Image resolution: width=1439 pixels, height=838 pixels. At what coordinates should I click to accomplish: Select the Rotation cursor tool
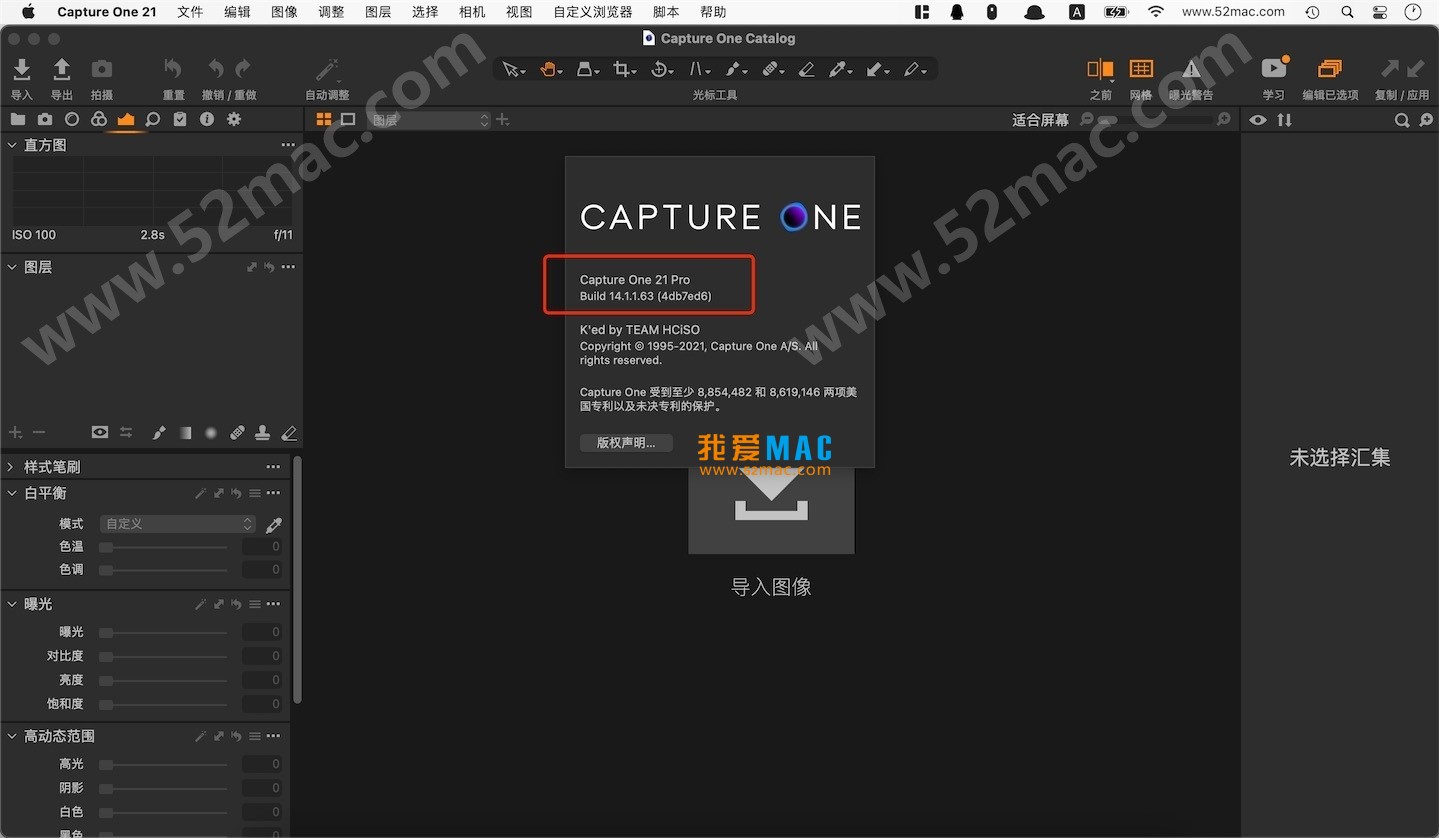[x=660, y=69]
